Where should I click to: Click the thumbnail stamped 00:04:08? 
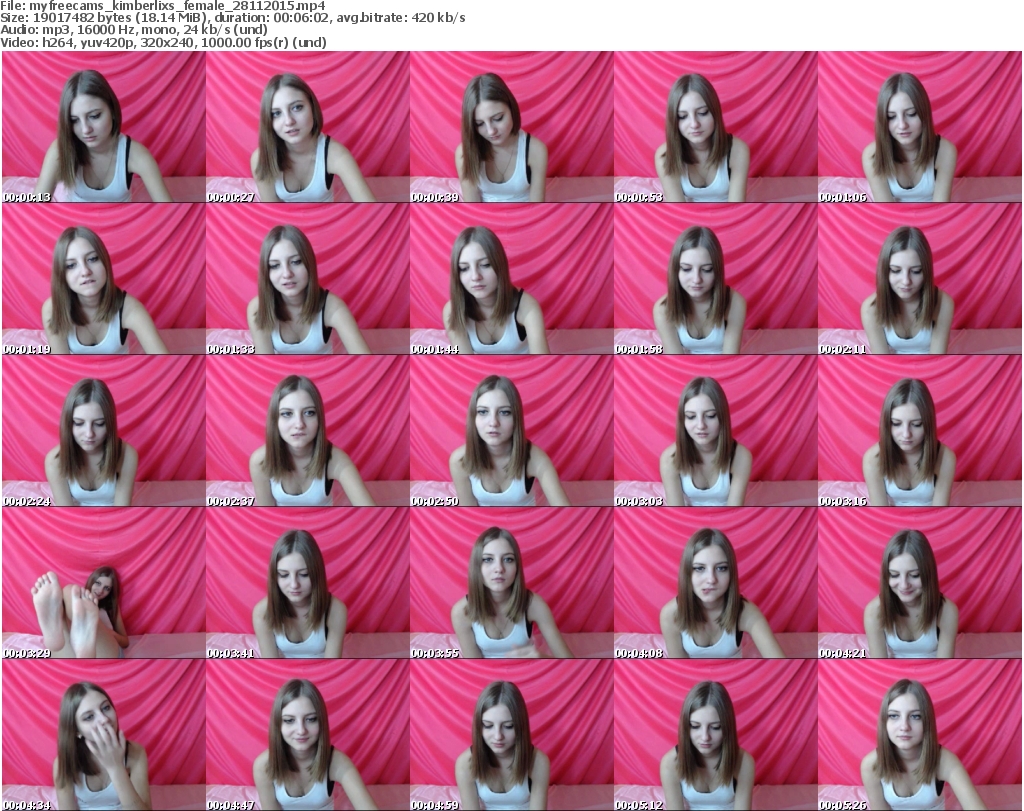click(716, 583)
